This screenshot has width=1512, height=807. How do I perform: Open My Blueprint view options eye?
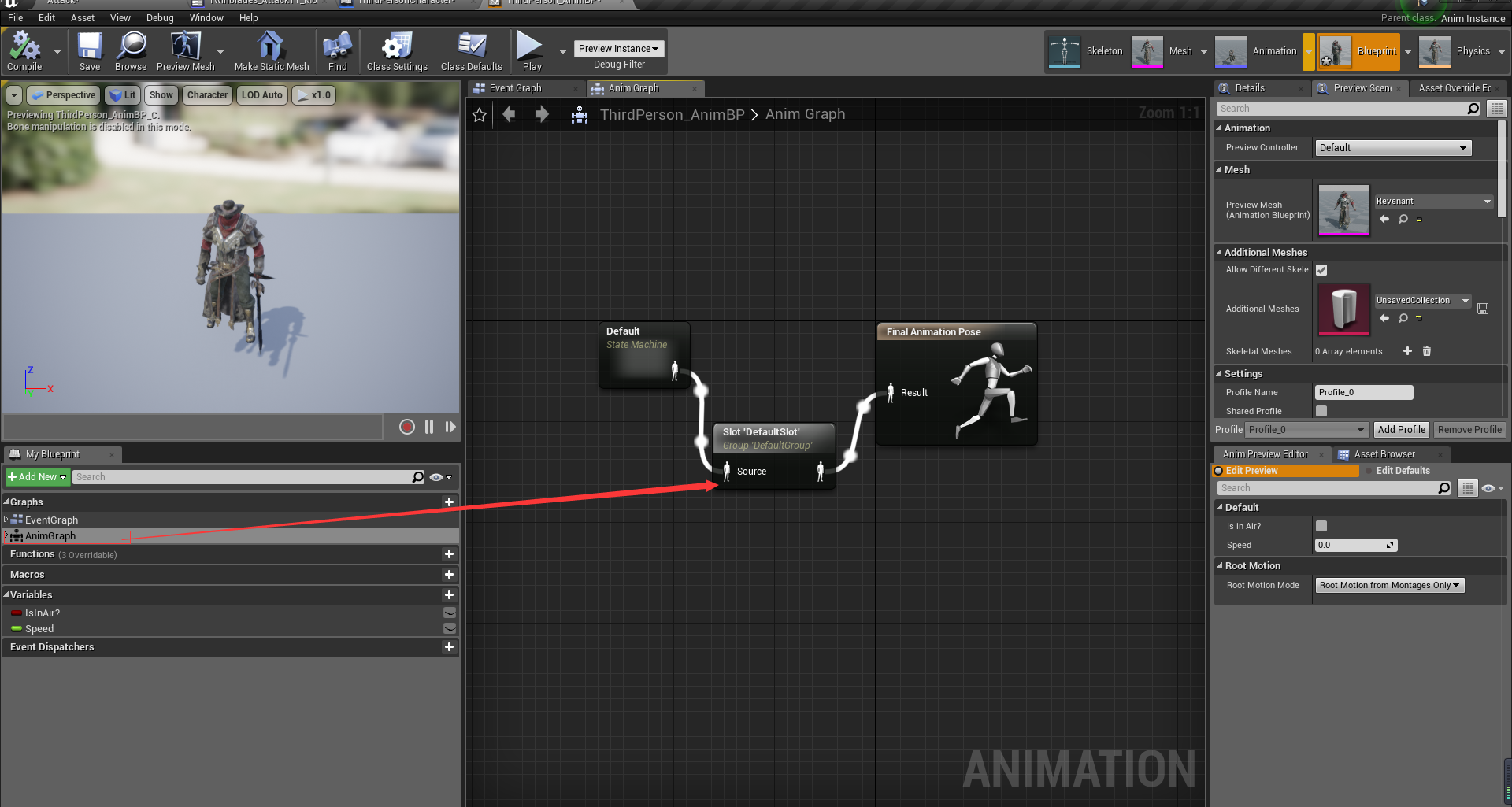440,477
